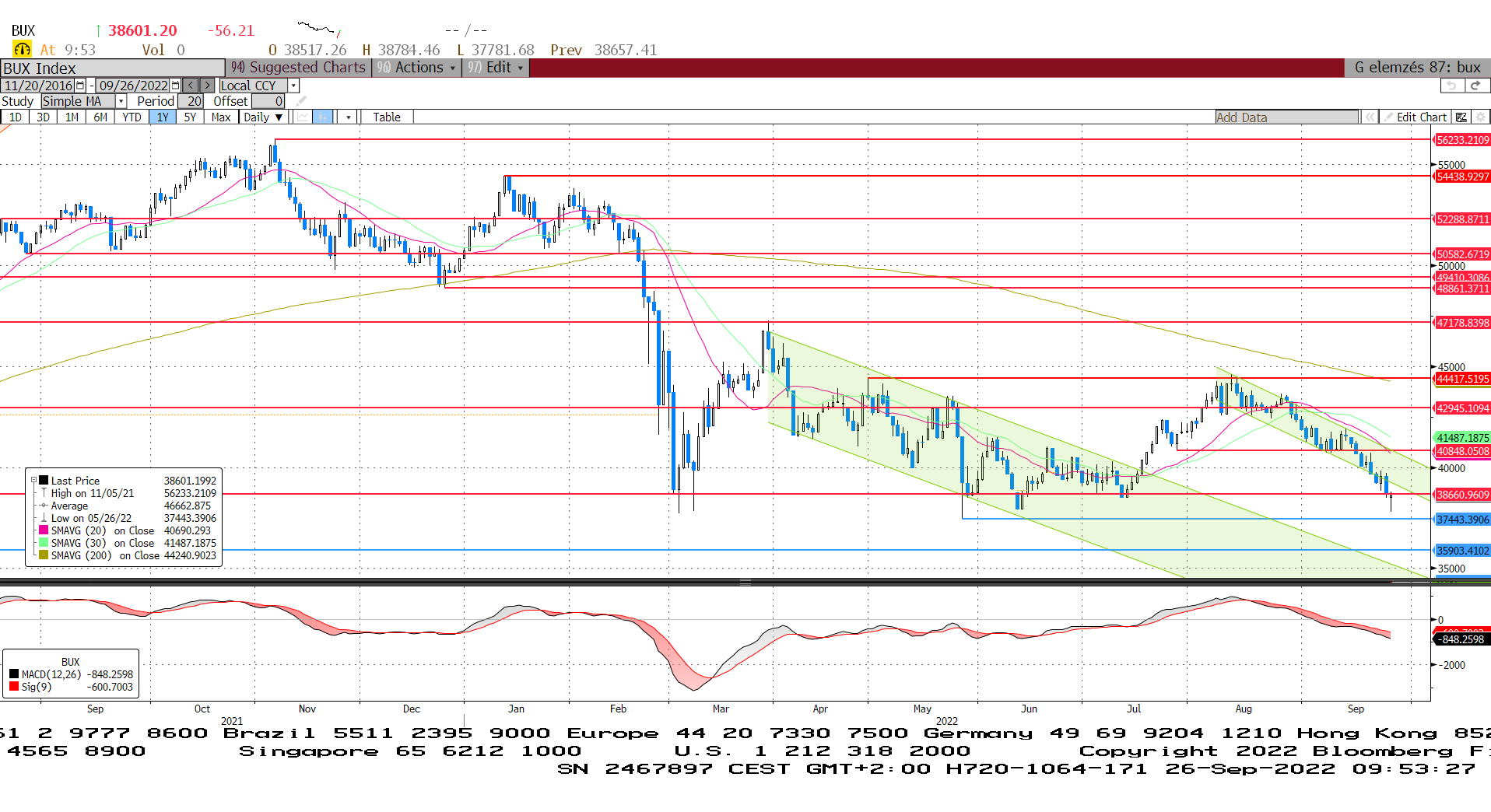
Task: Click the -848.2598 MACD axis label
Action: (1462, 639)
